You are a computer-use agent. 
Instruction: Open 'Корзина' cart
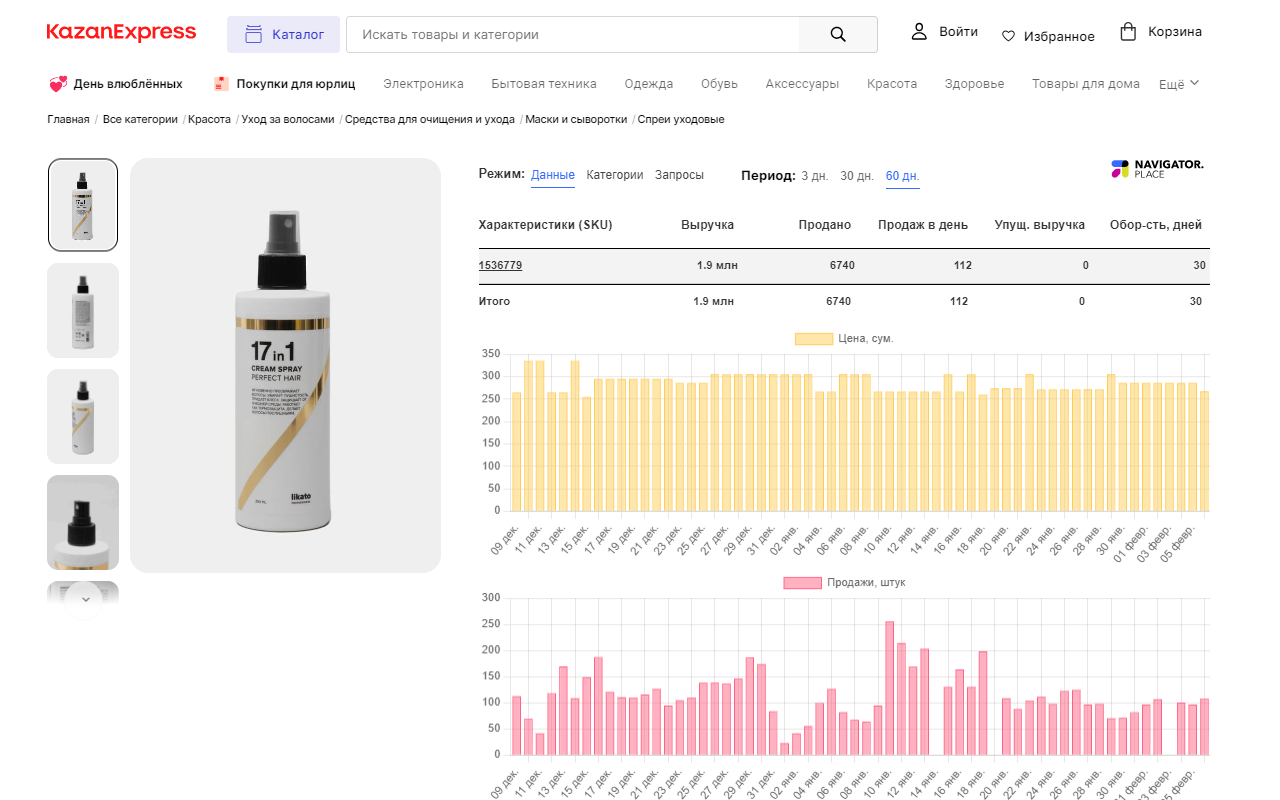pyautogui.click(x=1175, y=32)
